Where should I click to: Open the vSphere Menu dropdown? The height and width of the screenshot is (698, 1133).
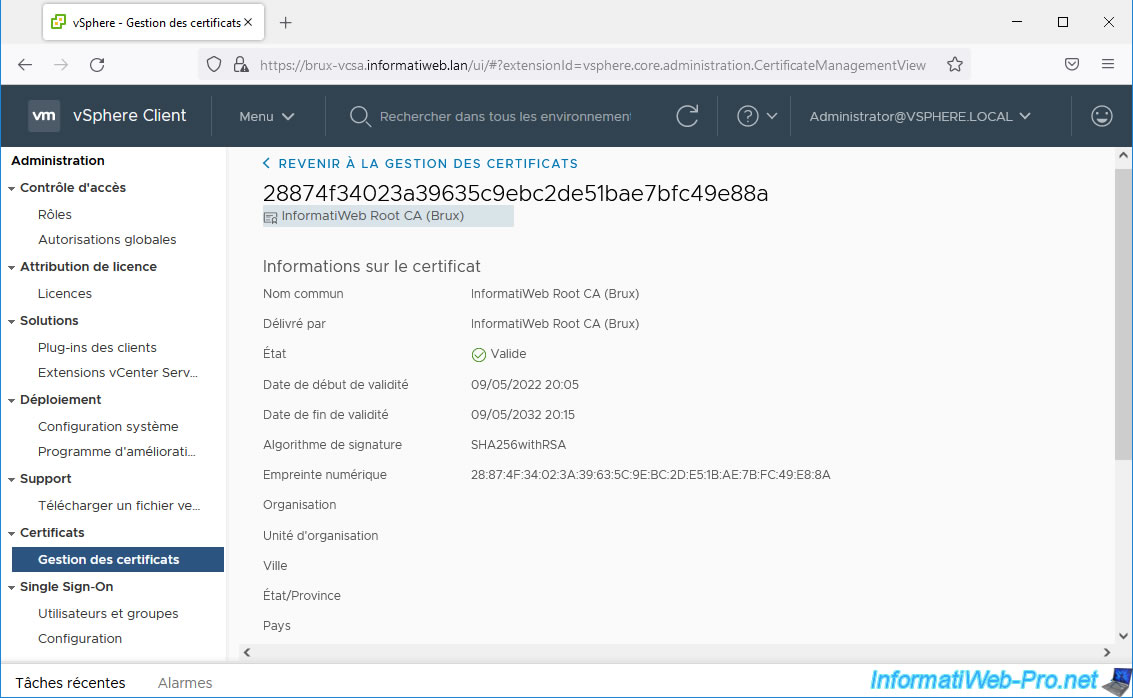pos(266,116)
